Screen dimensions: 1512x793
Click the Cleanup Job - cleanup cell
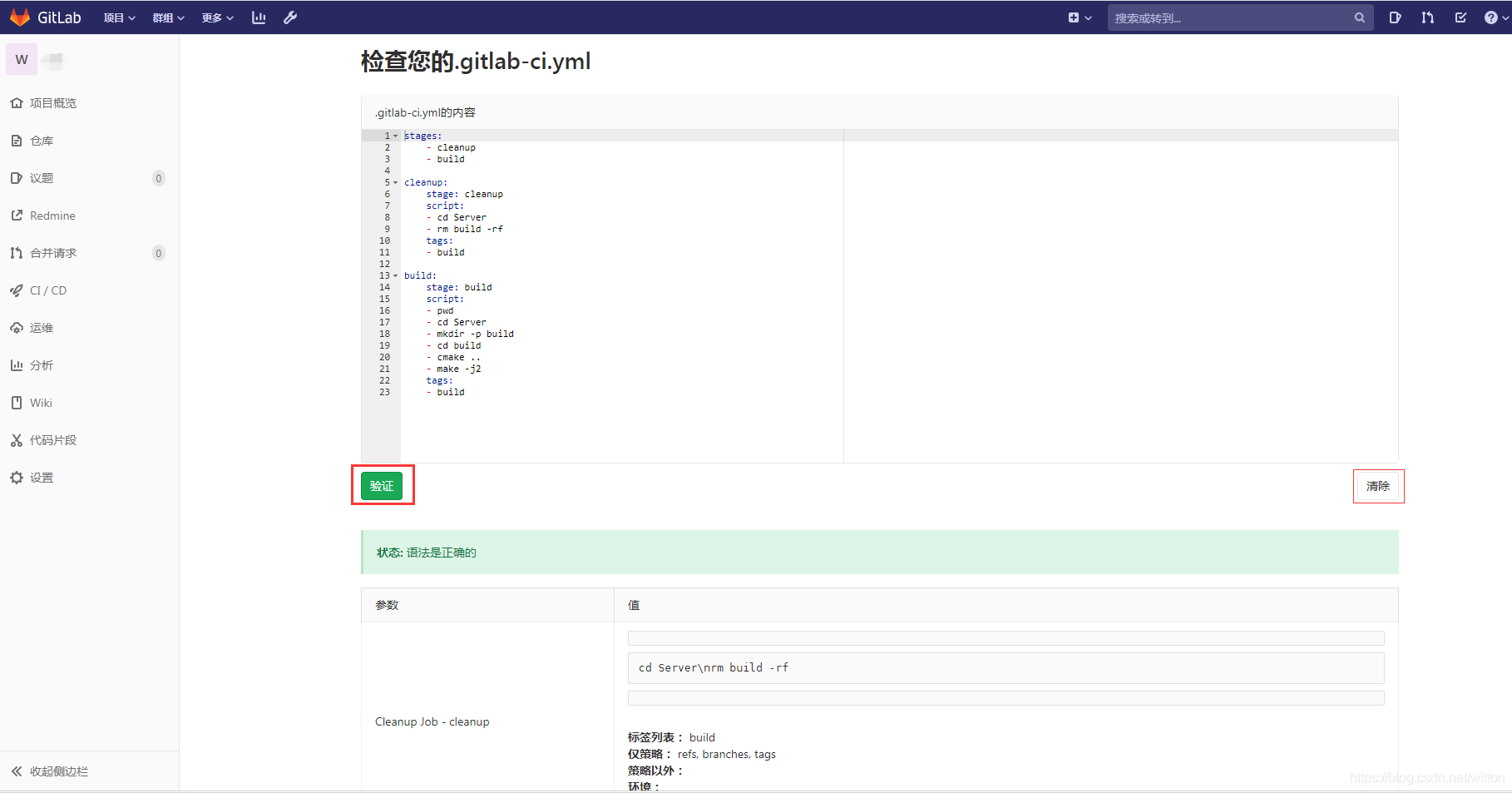point(432,721)
